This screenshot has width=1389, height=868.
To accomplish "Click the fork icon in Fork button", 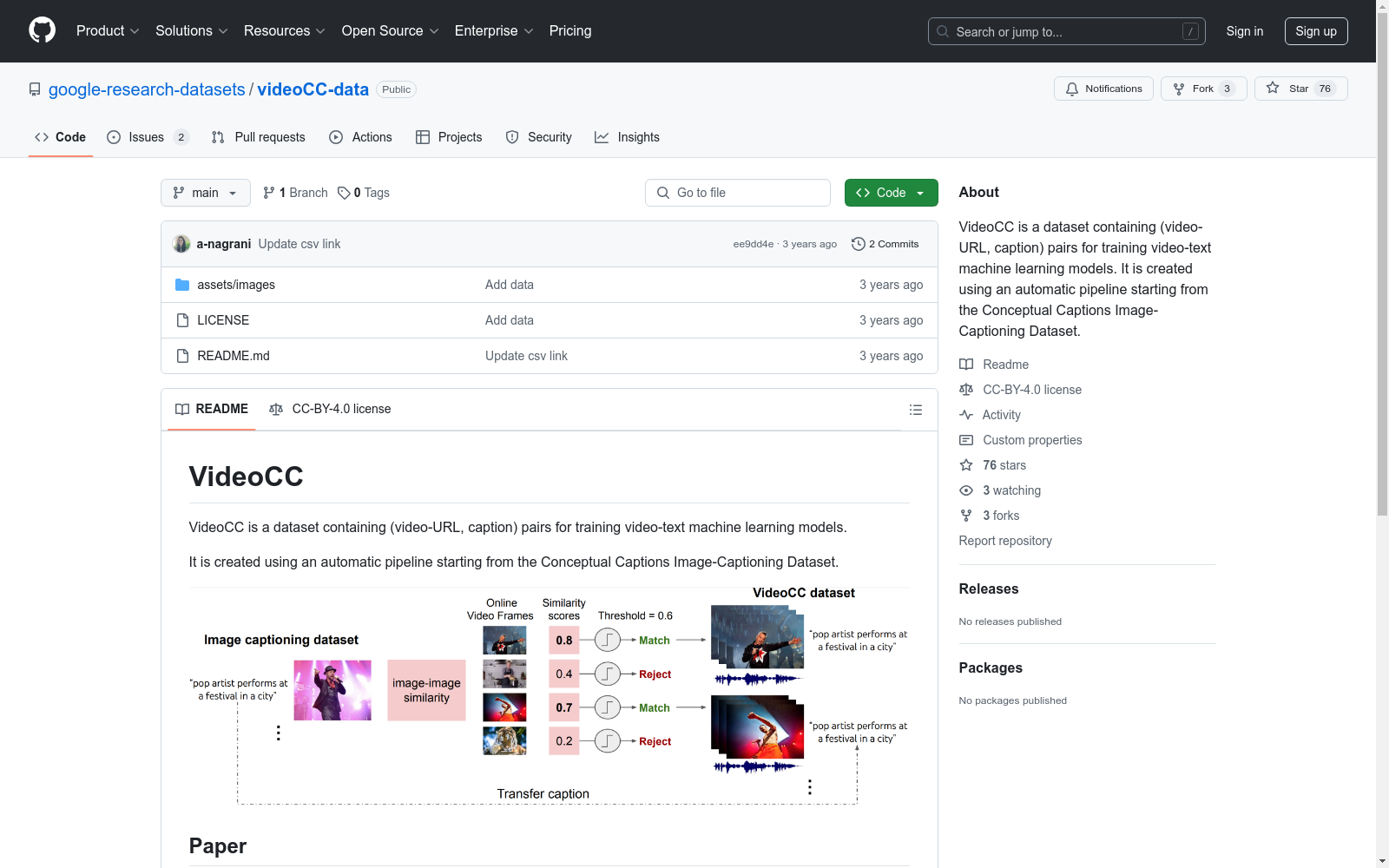I will point(1179,89).
